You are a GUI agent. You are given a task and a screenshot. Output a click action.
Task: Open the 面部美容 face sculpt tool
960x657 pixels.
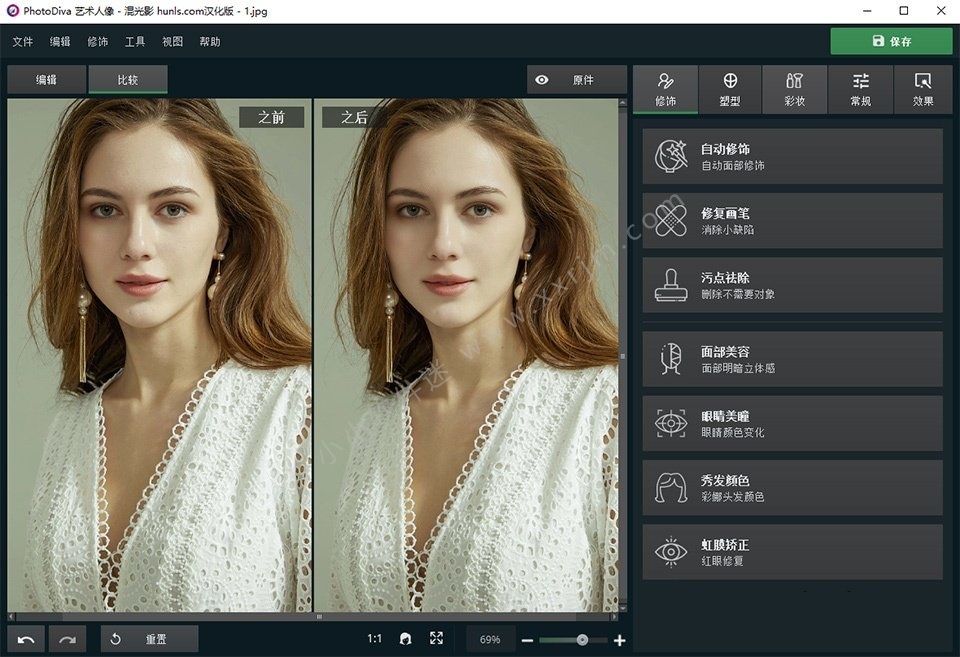792,359
